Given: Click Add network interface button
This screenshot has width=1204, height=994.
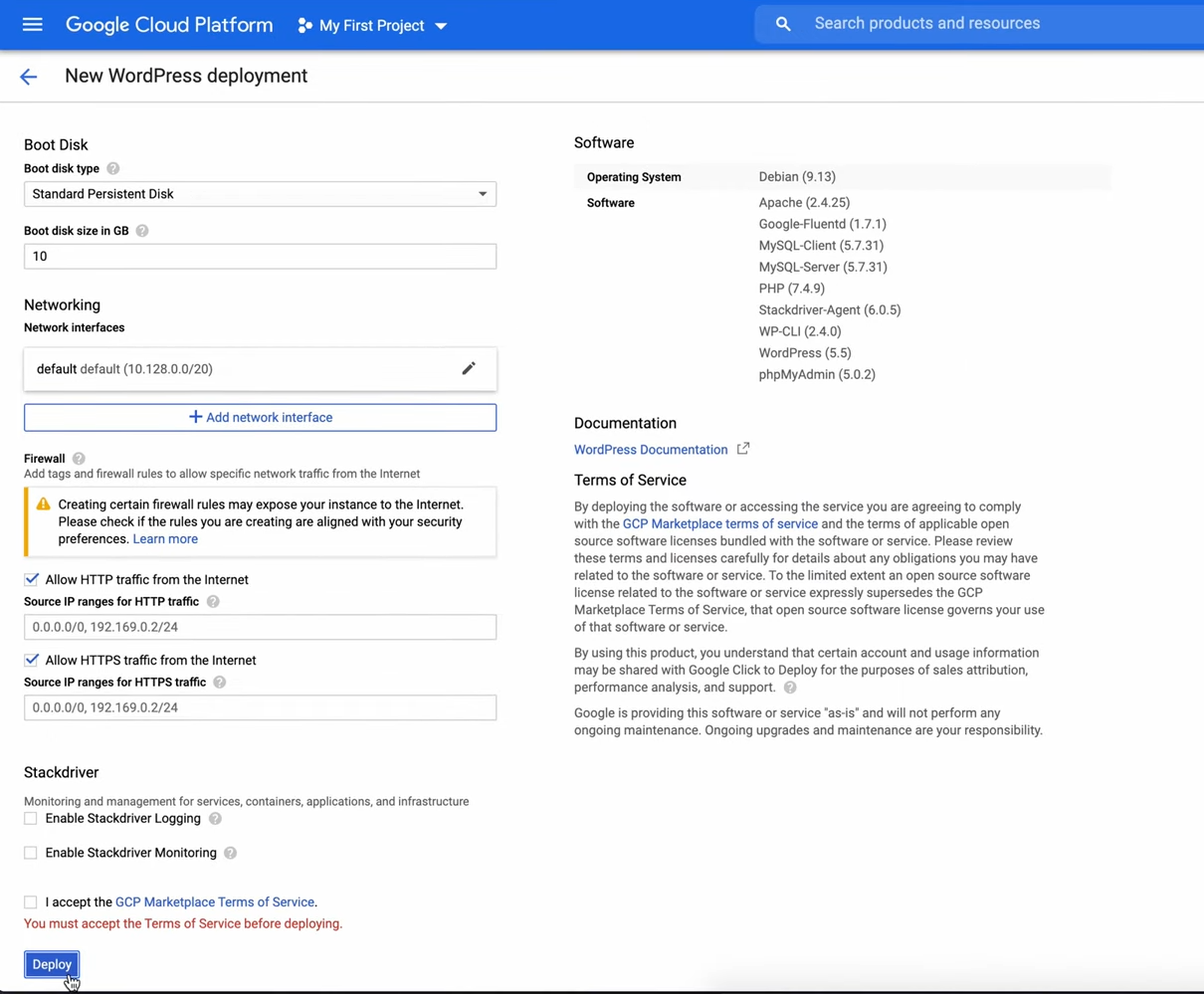Looking at the screenshot, I should [260, 418].
